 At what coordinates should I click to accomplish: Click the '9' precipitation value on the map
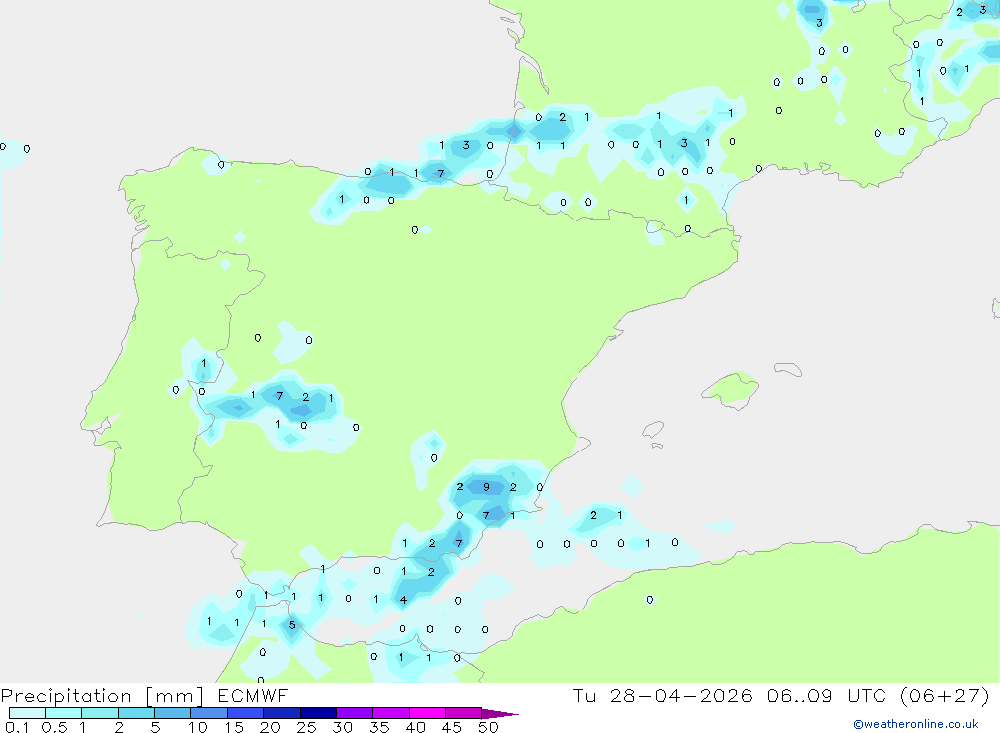coord(486,487)
